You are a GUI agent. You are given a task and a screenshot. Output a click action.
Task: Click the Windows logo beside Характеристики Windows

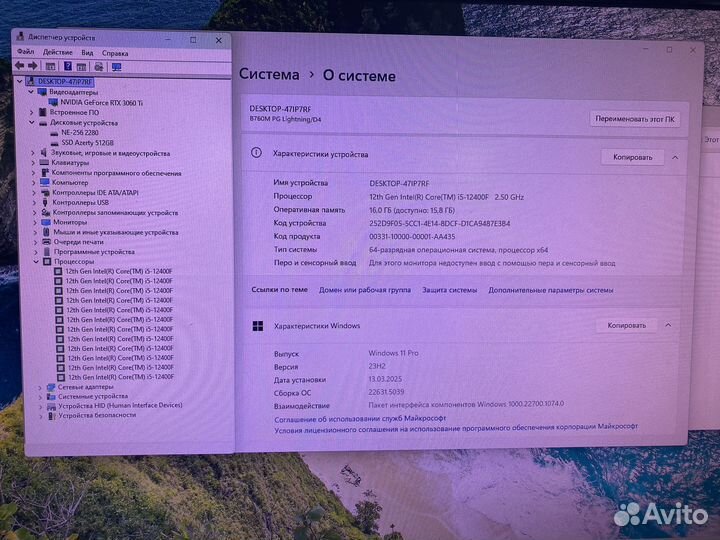[258, 326]
